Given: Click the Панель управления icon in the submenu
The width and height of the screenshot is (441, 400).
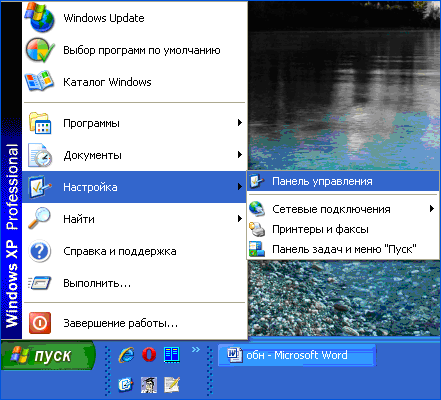Looking at the screenshot, I should (x=257, y=181).
